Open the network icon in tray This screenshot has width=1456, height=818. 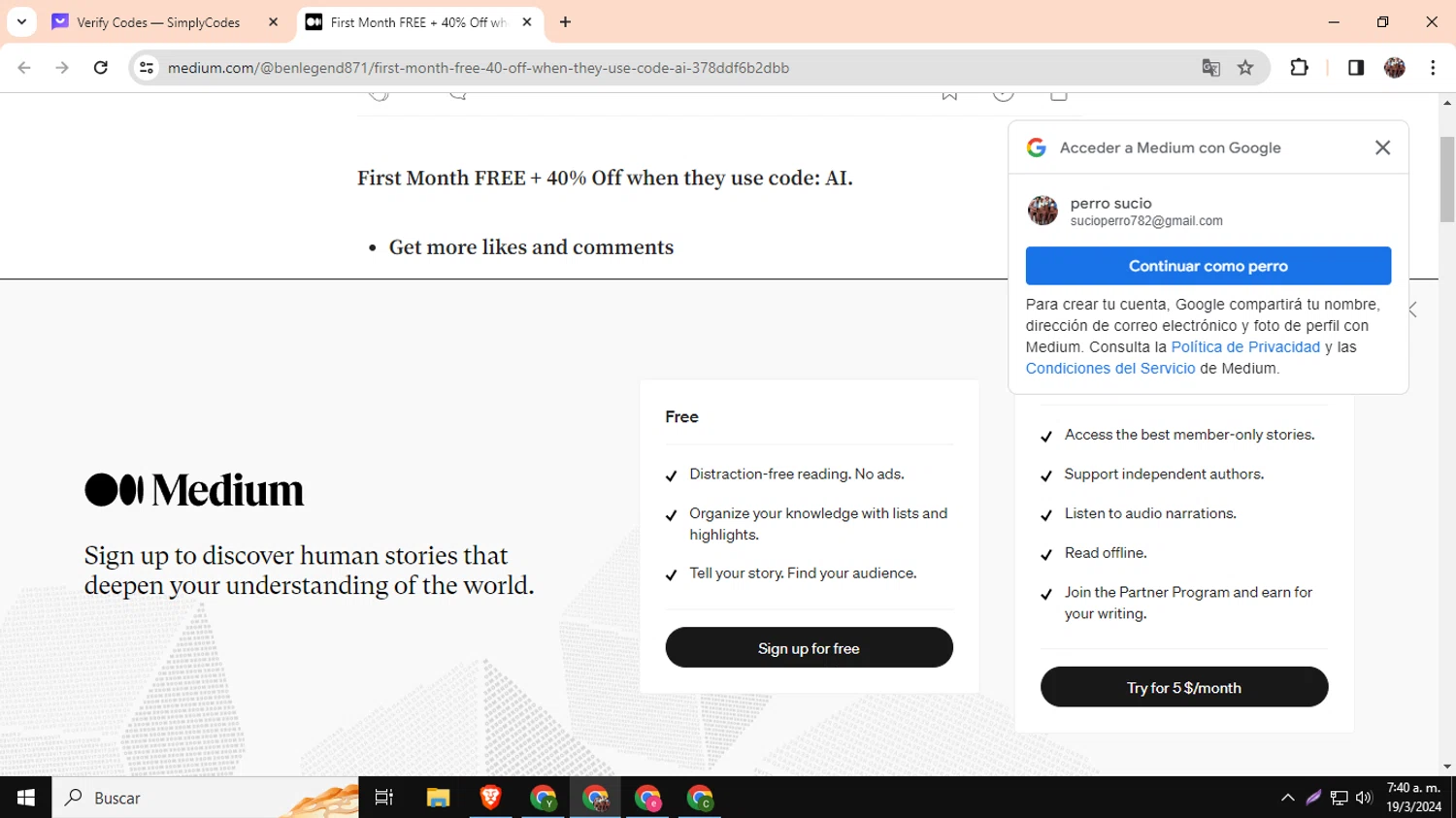click(1340, 798)
